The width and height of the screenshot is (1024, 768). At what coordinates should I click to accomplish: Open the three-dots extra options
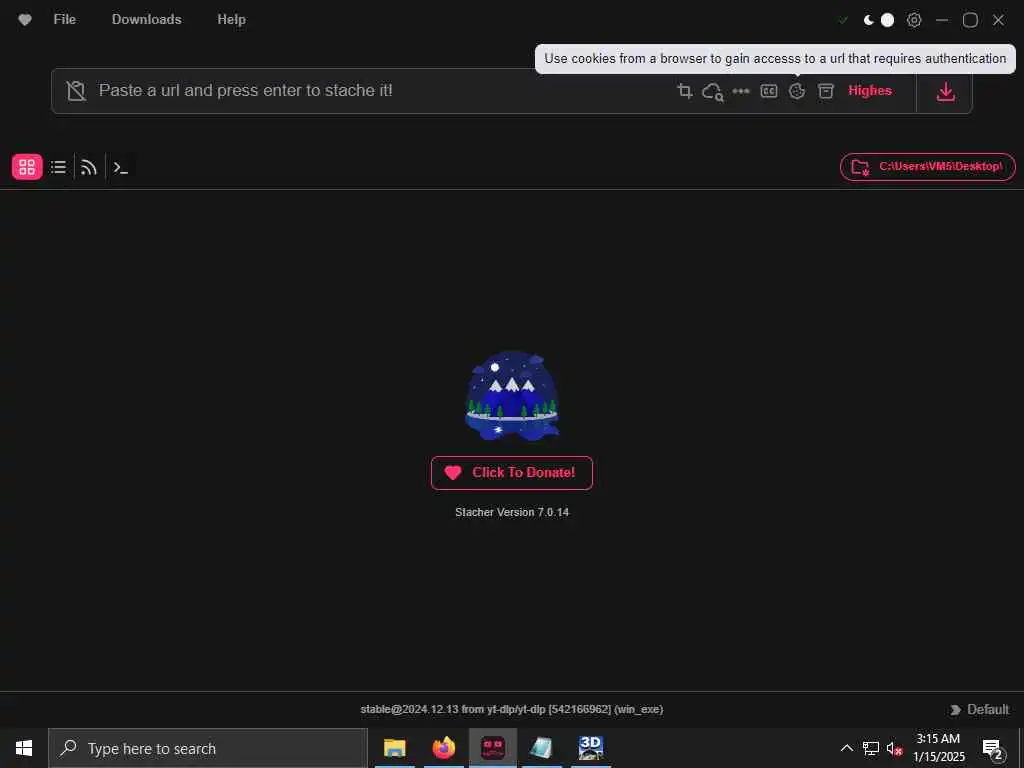pyautogui.click(x=741, y=91)
